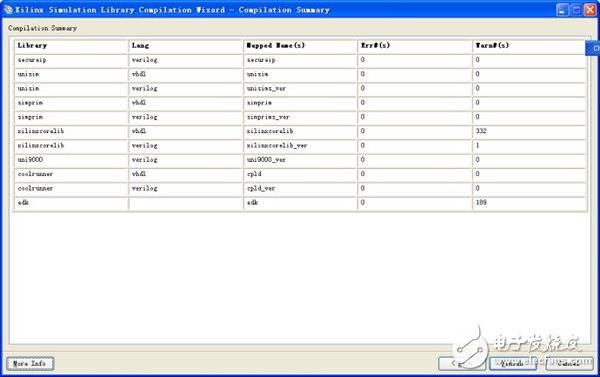Maximize the Compilation Wizard window
This screenshot has width=600, height=377.
(x=576, y=10)
